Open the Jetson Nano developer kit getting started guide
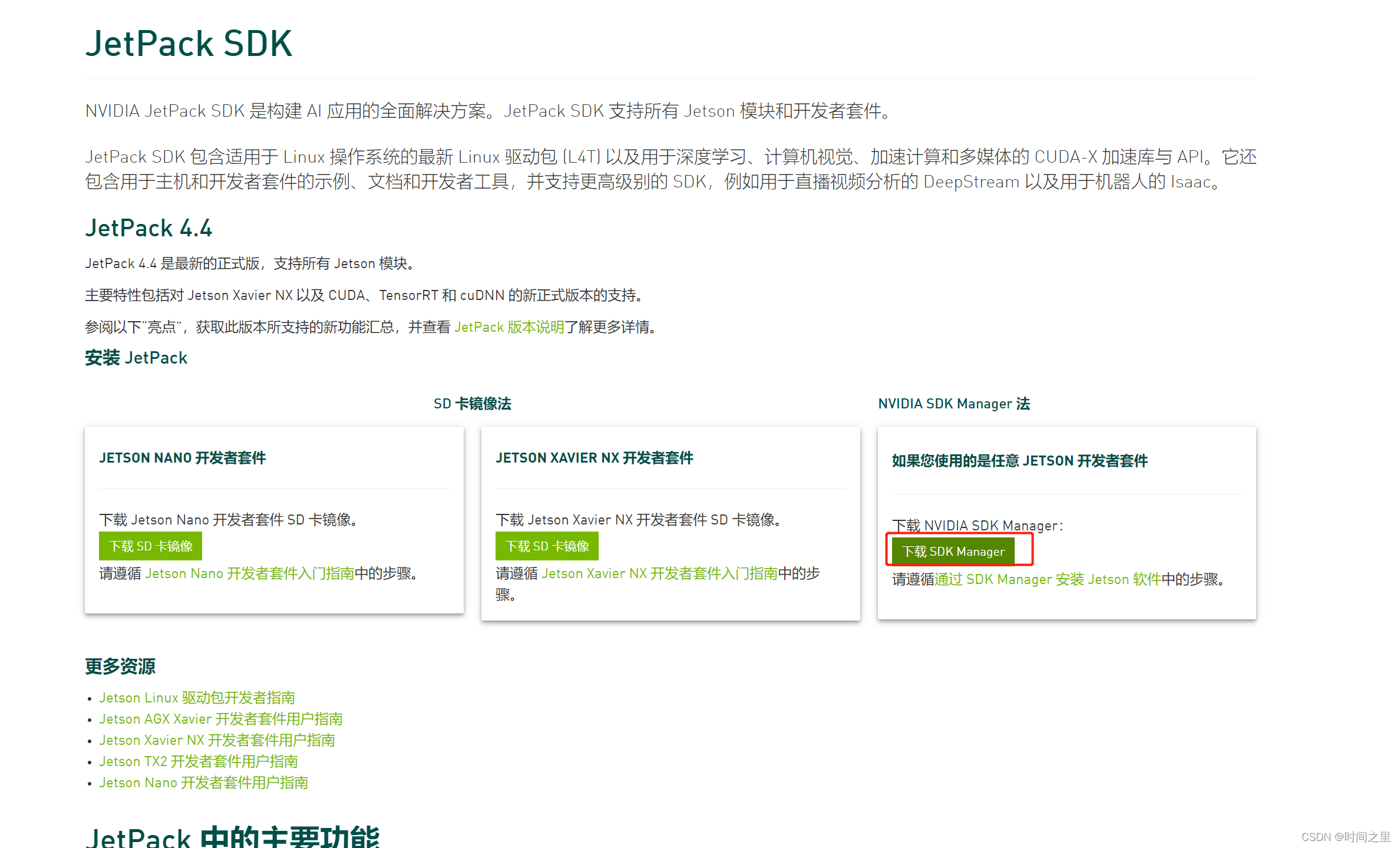 (249, 573)
